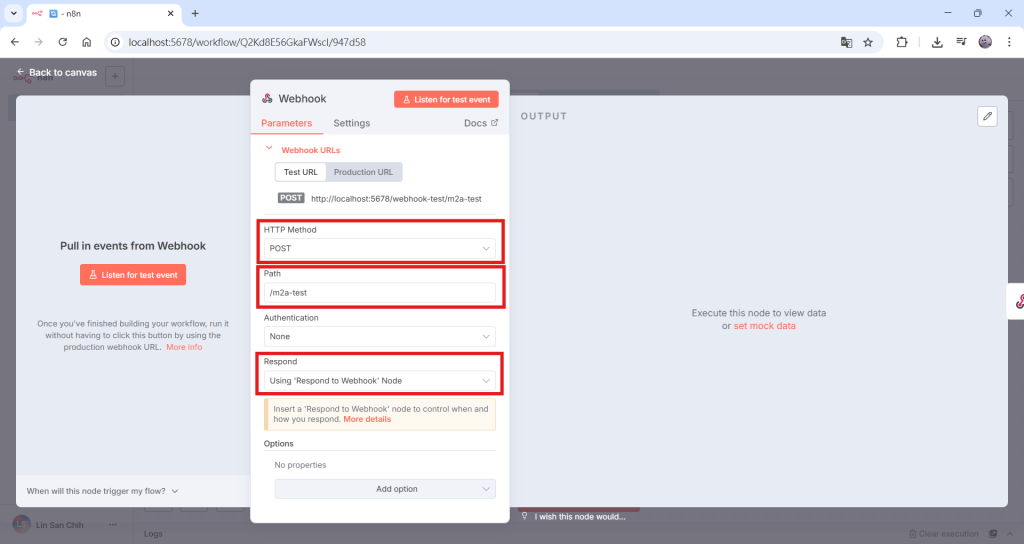Click the browser home icon

(x=86, y=42)
